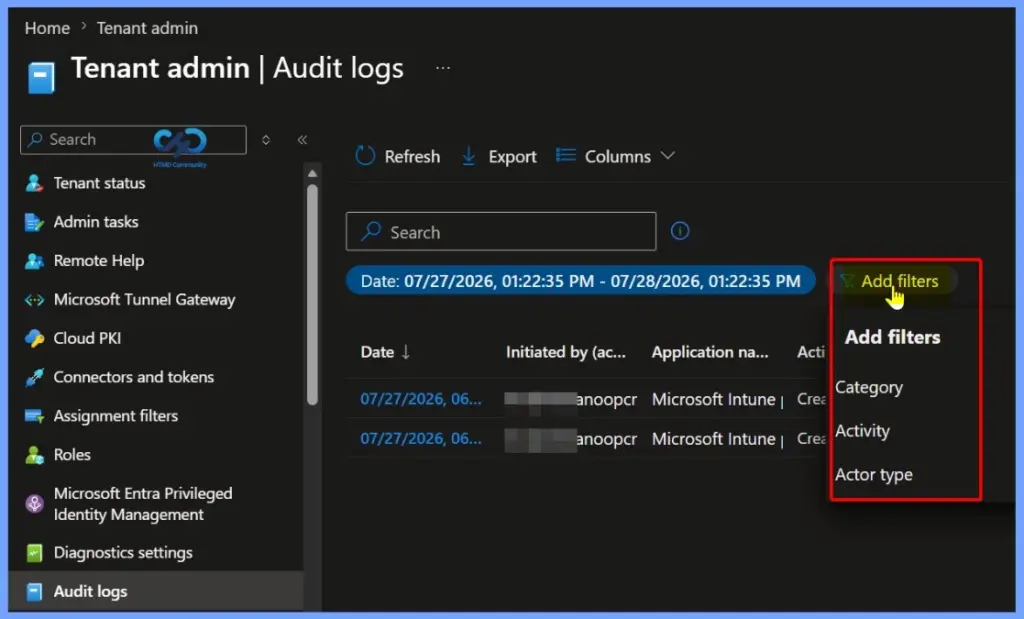Open the Columns dropdown chevron
This screenshot has height=619, width=1024.
click(667, 155)
